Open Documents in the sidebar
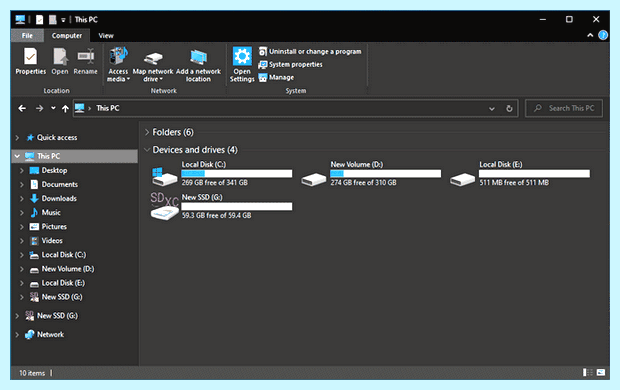Screen dimensions: 620x390 click(x=60, y=184)
